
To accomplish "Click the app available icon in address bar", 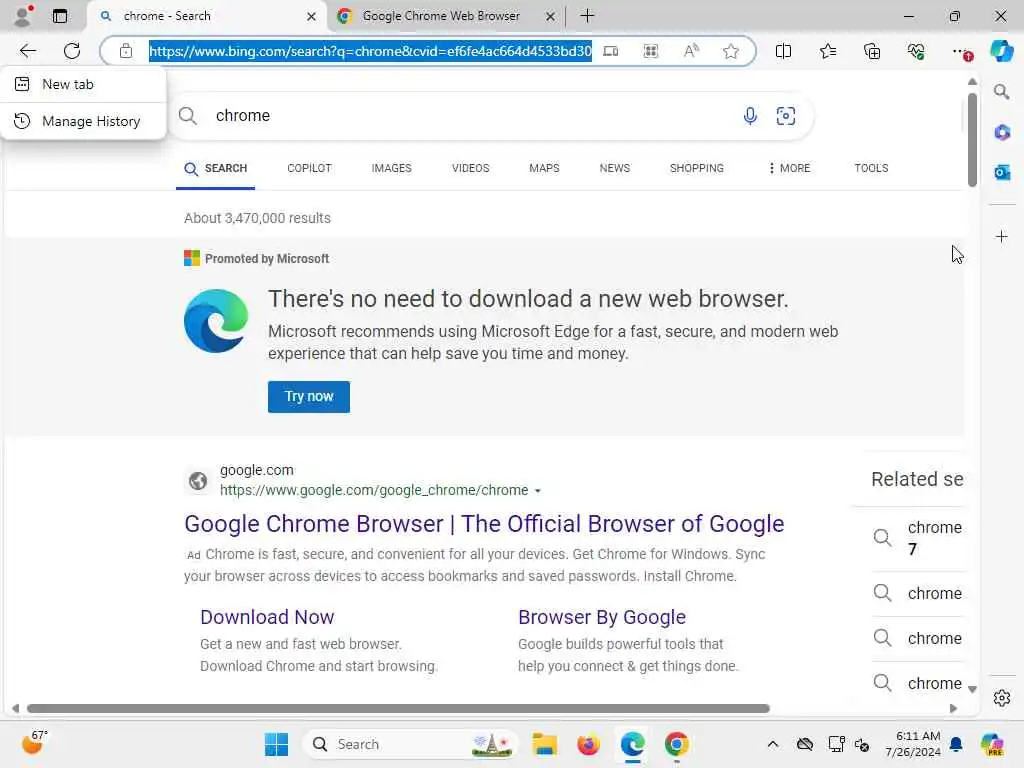I will pyautogui.click(x=611, y=51).
